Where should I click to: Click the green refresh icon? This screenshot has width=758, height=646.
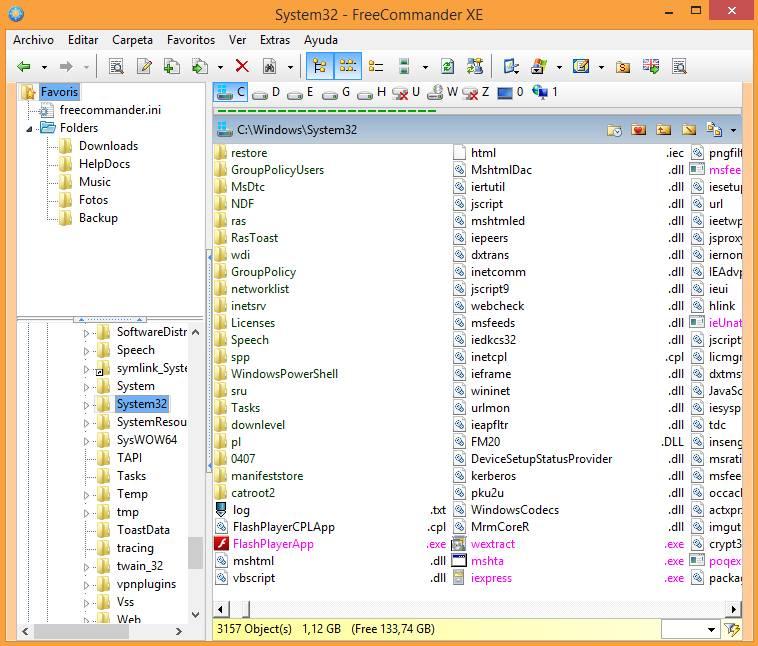pyautogui.click(x=448, y=66)
